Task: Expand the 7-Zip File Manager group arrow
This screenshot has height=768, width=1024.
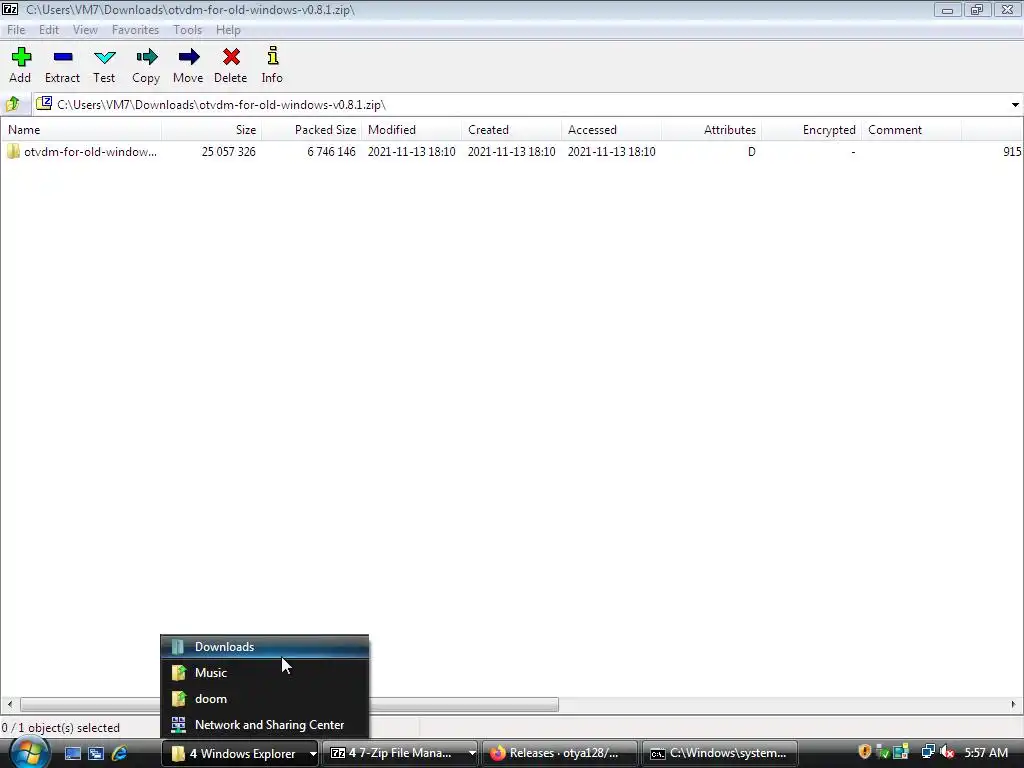Action: [472, 754]
